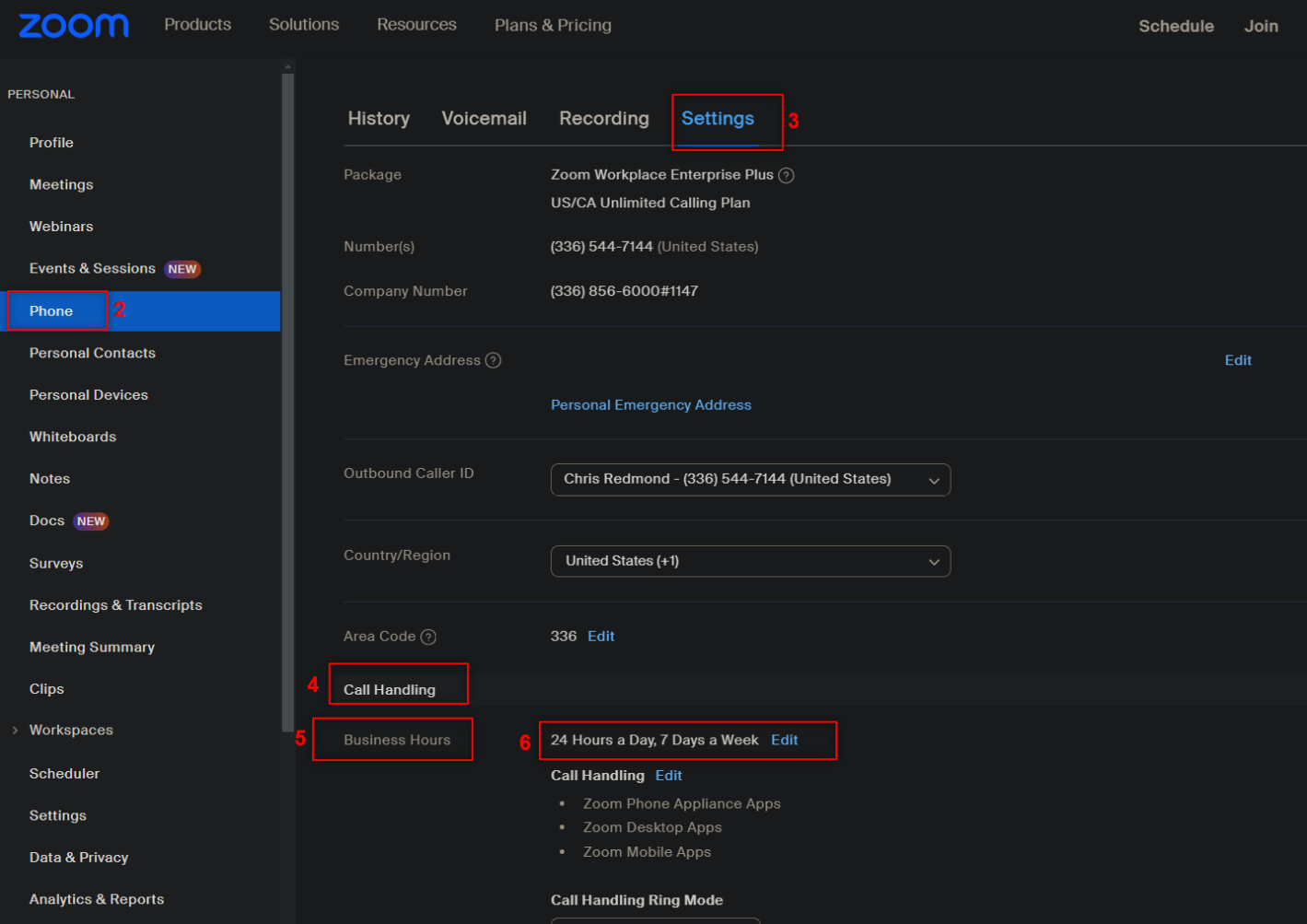Select the Settings tab
Image resolution: width=1307 pixels, height=924 pixels.
coord(718,119)
